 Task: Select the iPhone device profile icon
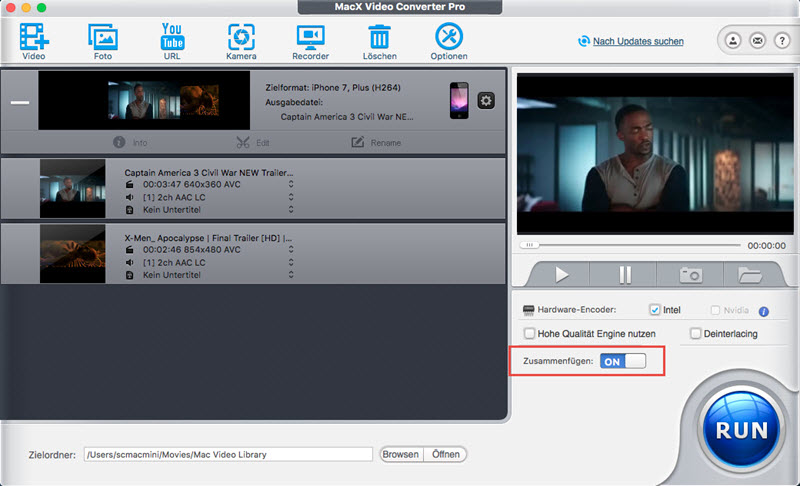point(459,100)
